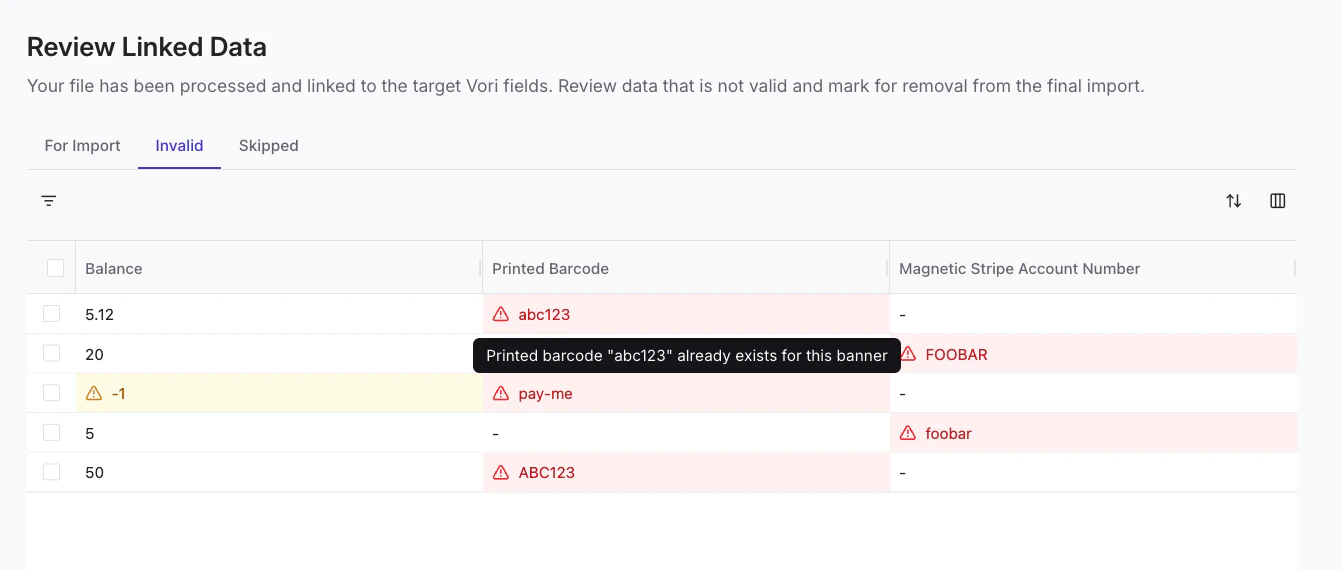
Task: Switch to the For Import tab
Action: pos(82,146)
